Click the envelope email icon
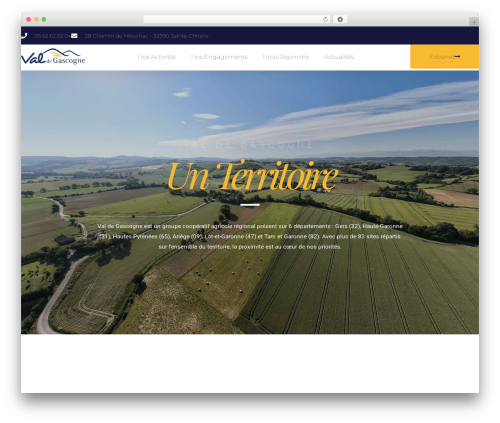The height and width of the screenshot is (423, 500). 74,36
